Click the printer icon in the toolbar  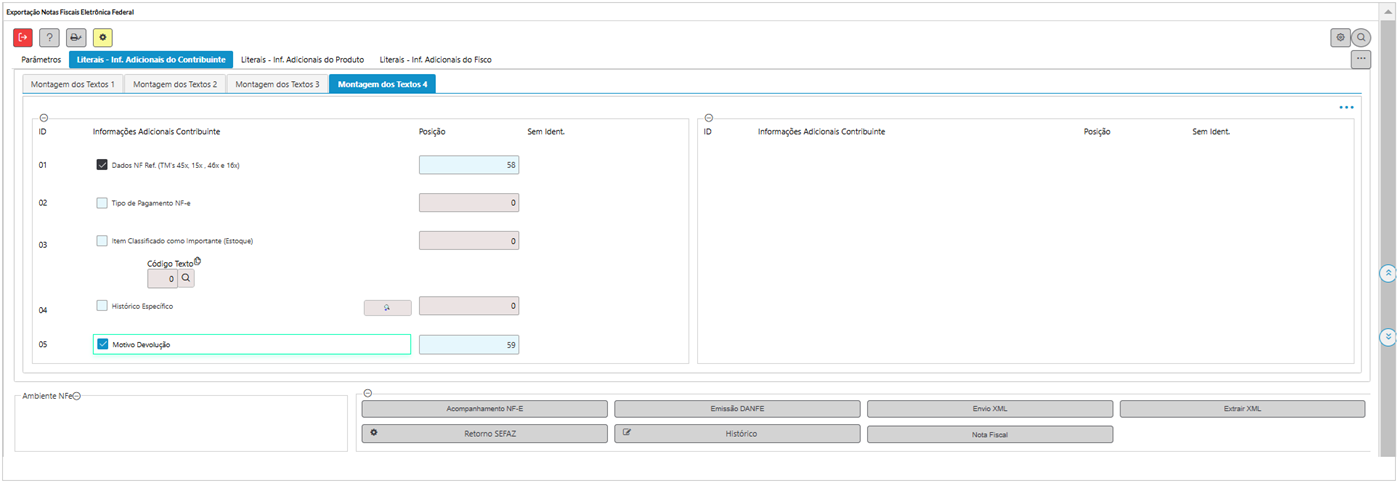click(x=76, y=37)
